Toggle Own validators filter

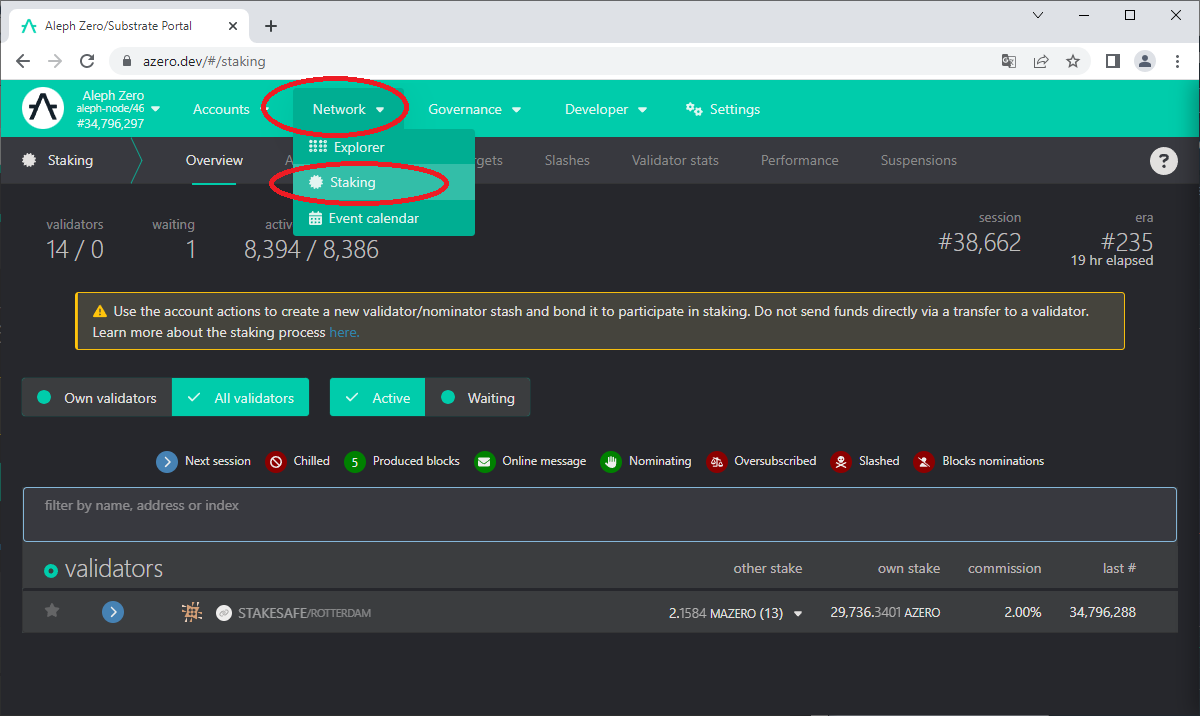[x=97, y=397]
